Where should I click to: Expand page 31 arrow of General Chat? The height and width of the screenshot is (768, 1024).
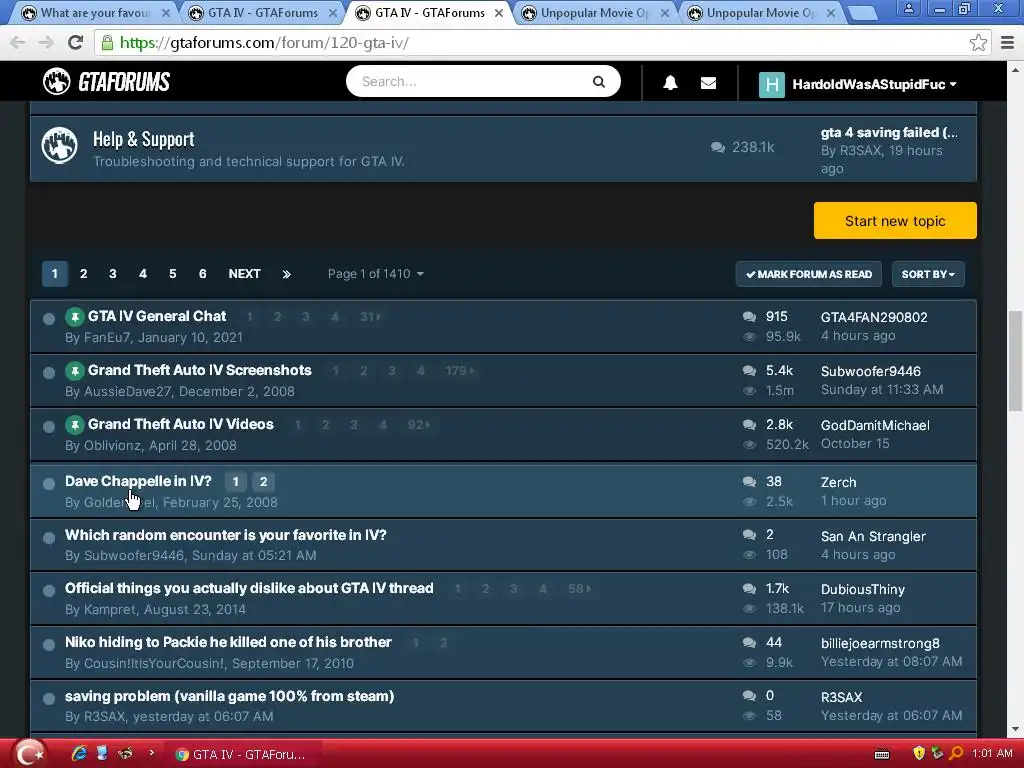click(371, 317)
